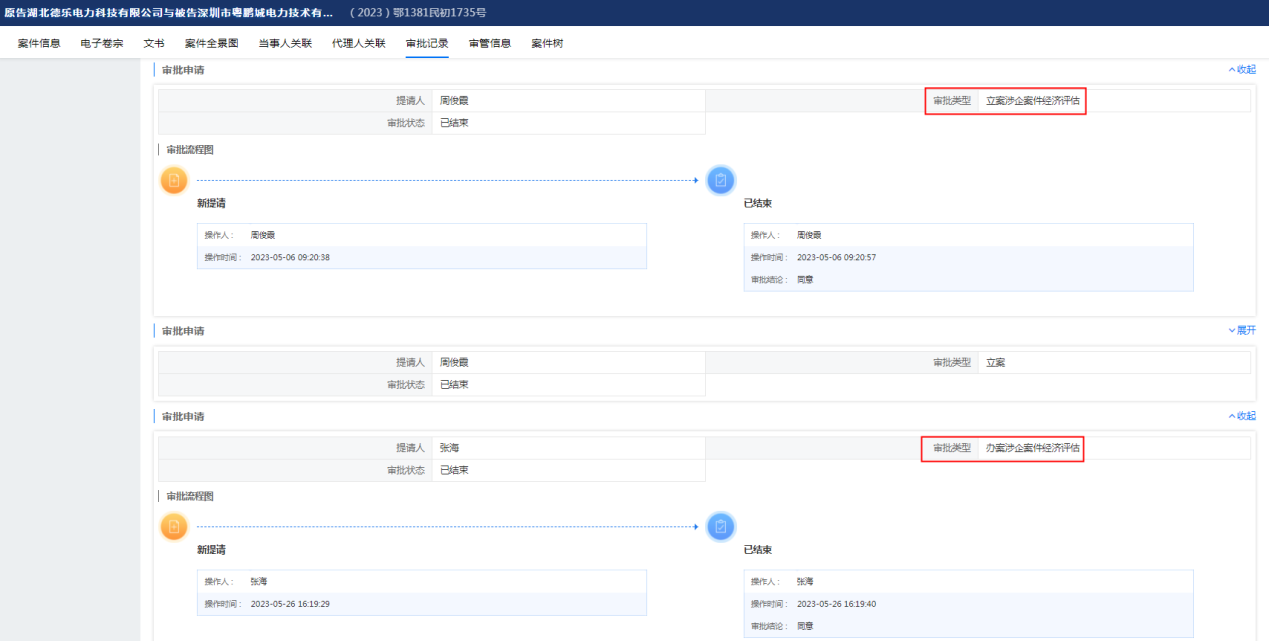This screenshot has width=1269, height=641.
Task: Click blue 已结束 icon in 办案涉企案件经济评估 flow
Action: [x=720, y=526]
